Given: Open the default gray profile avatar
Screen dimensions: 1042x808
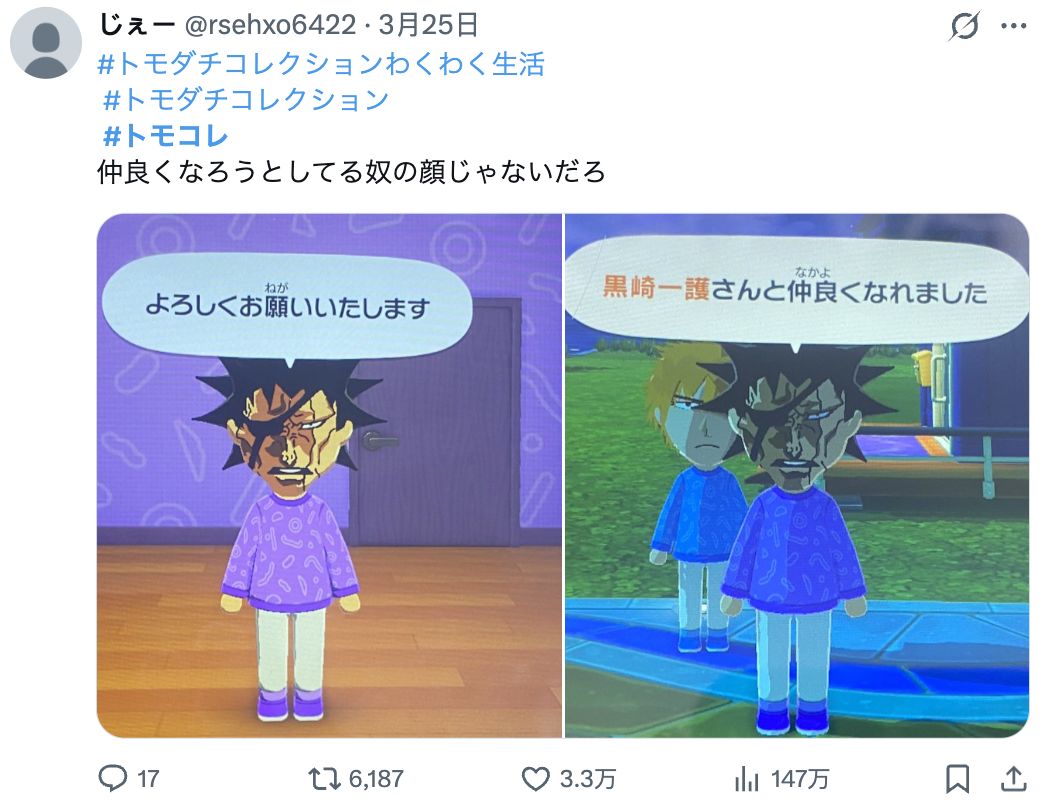Looking at the screenshot, I should pyautogui.click(x=46, y=43).
